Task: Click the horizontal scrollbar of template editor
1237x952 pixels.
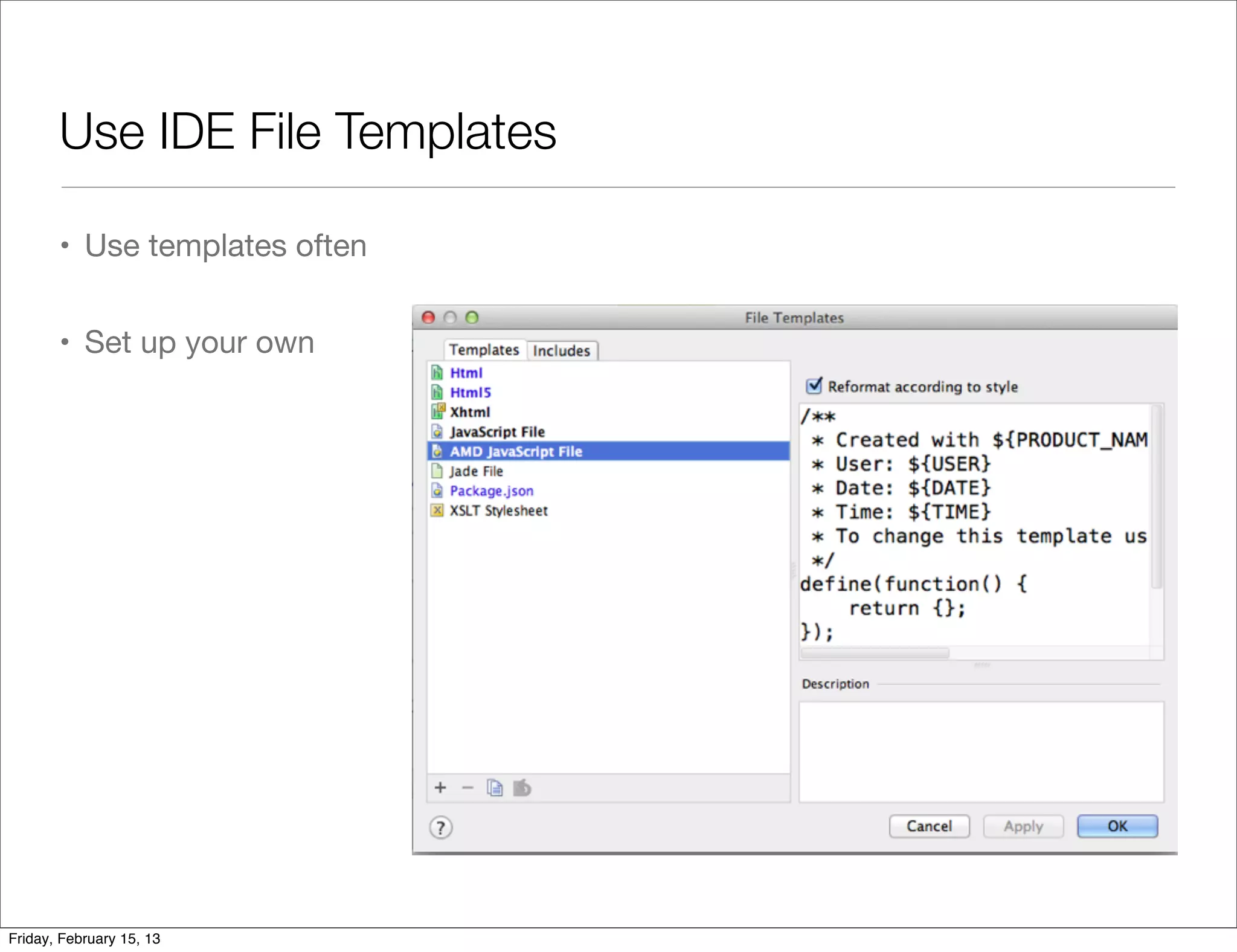Action: tap(875, 653)
